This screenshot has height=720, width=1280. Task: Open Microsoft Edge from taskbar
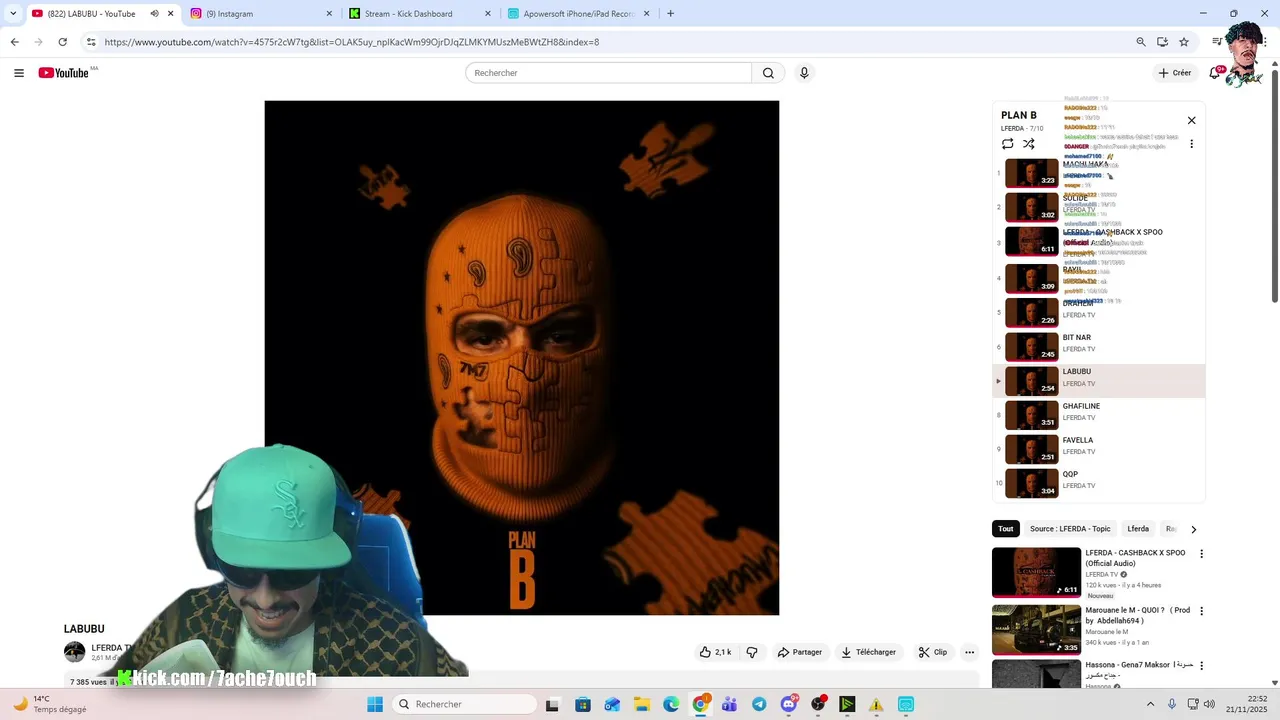click(671, 704)
